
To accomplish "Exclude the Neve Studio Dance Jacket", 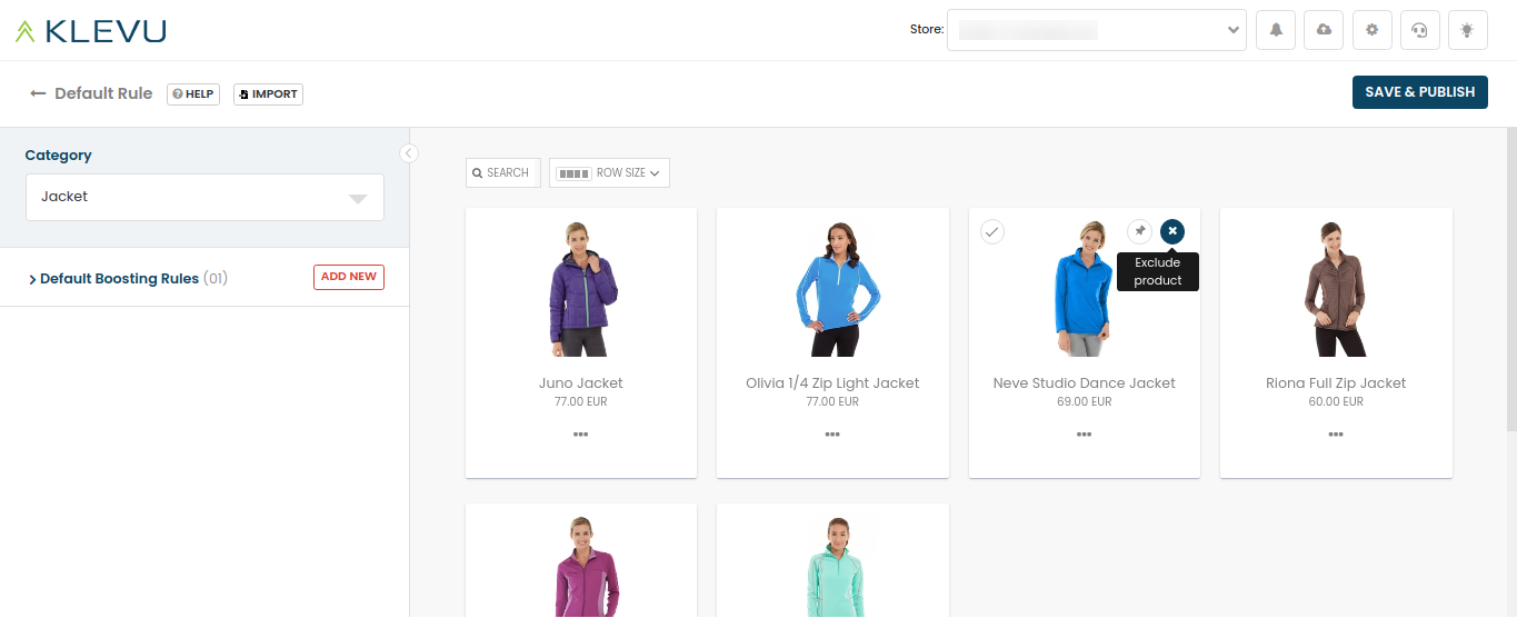I will pyautogui.click(x=1172, y=231).
